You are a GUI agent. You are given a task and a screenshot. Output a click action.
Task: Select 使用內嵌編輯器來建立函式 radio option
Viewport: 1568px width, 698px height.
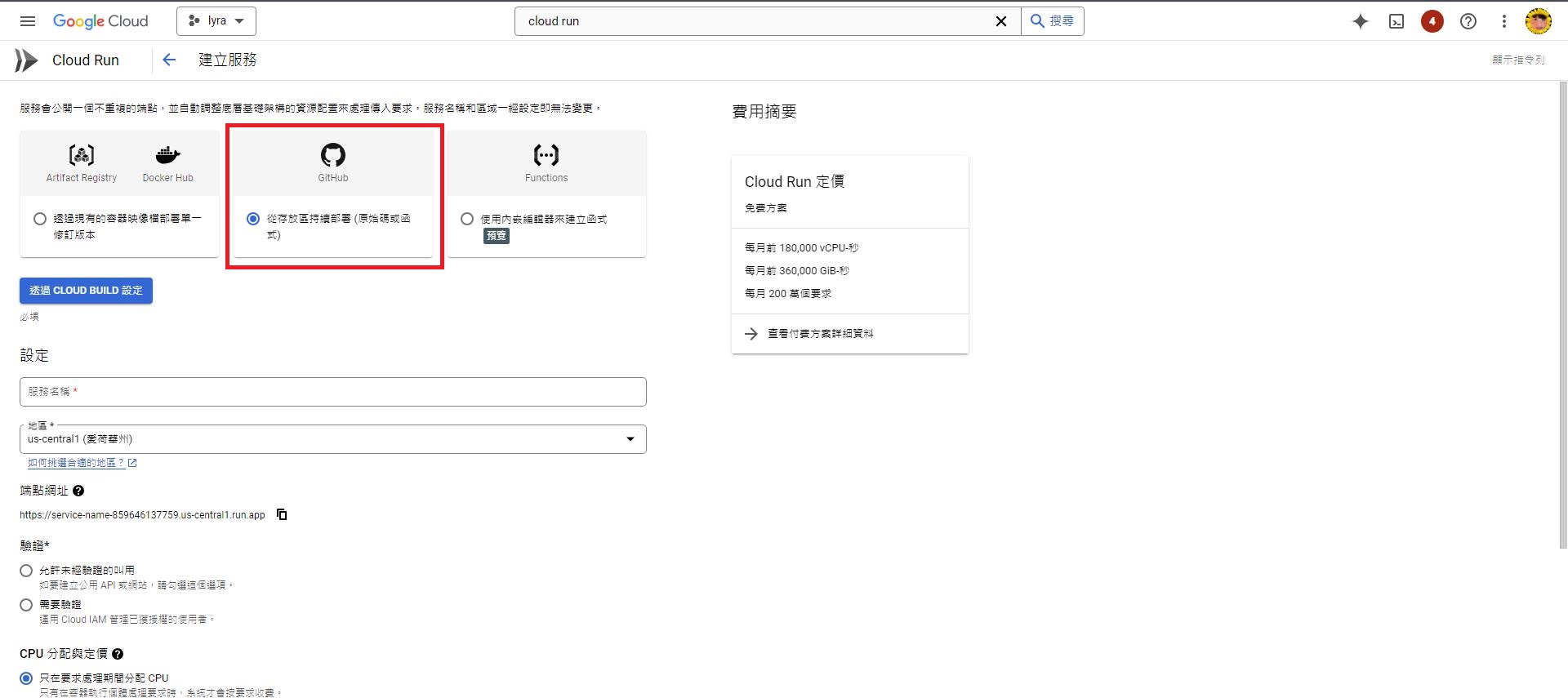[x=467, y=219]
